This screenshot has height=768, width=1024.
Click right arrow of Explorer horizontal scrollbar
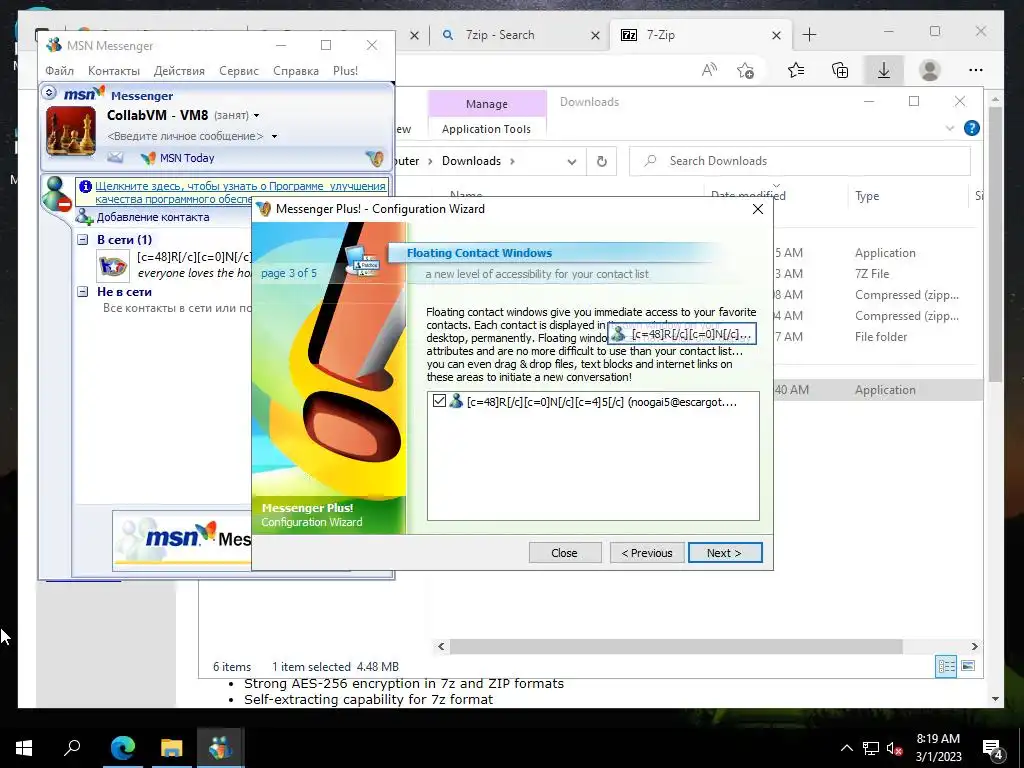974,647
